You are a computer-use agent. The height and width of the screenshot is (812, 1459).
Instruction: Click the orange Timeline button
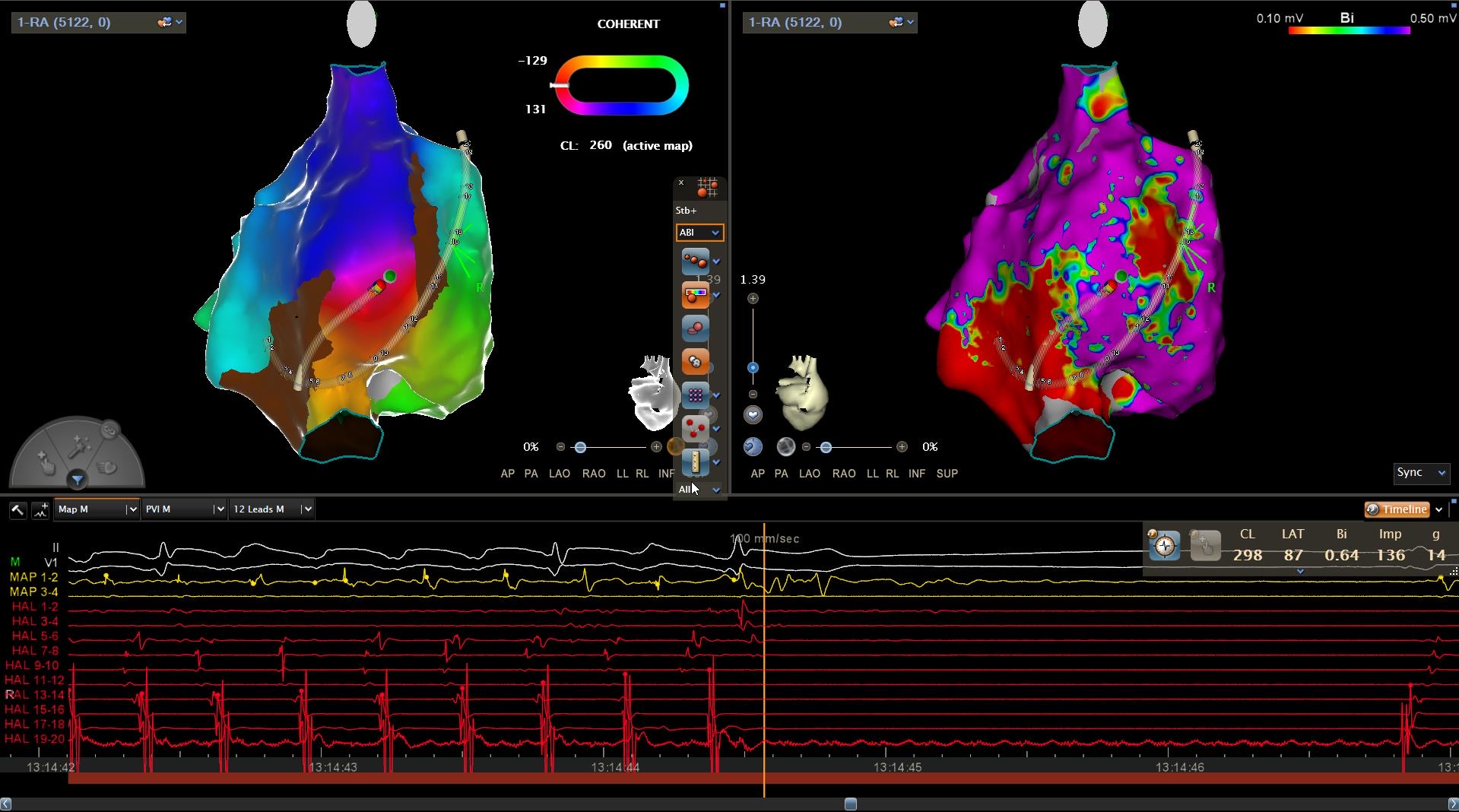coord(1397,509)
